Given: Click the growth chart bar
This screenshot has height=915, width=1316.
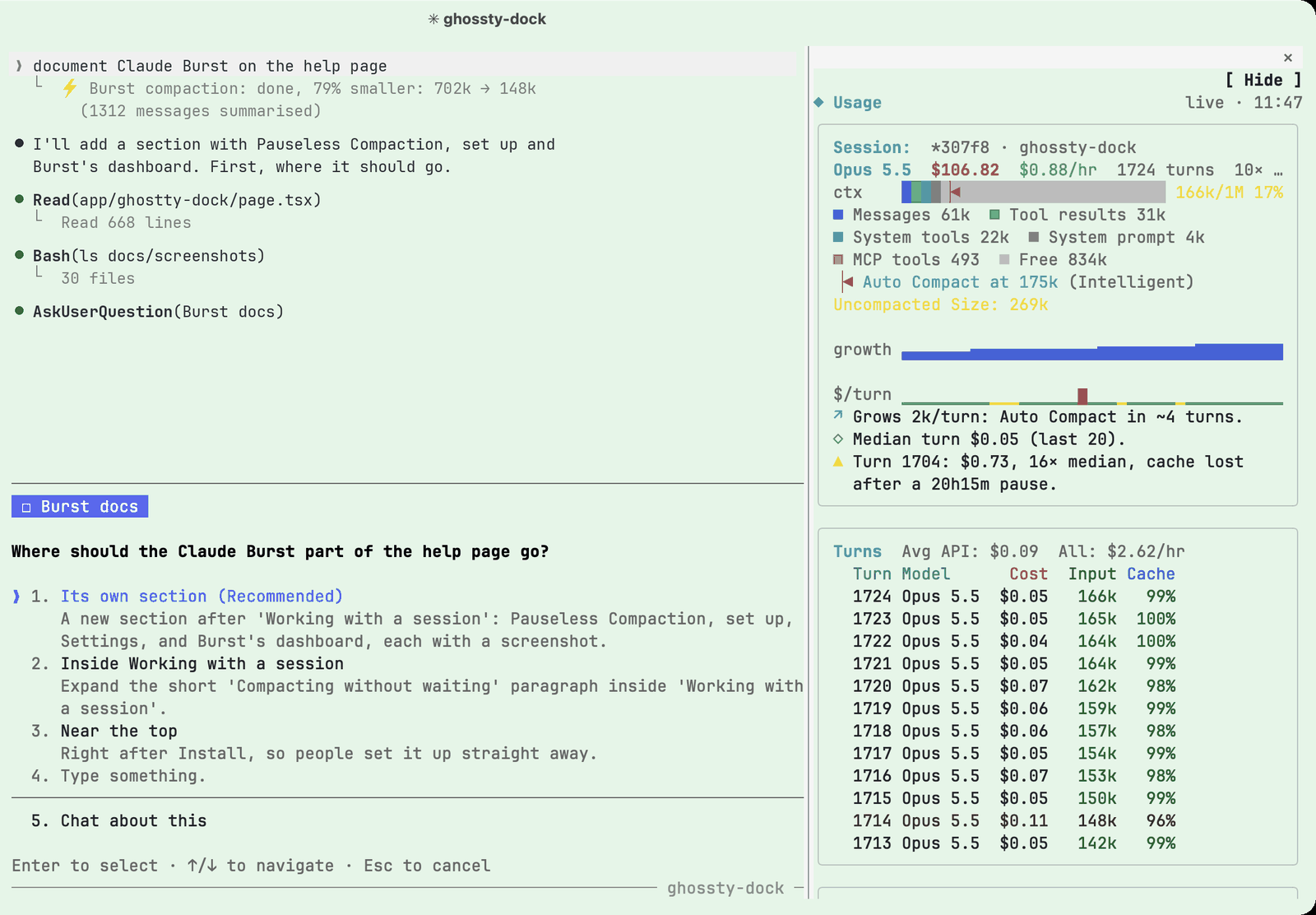Looking at the screenshot, I should coord(1092,352).
